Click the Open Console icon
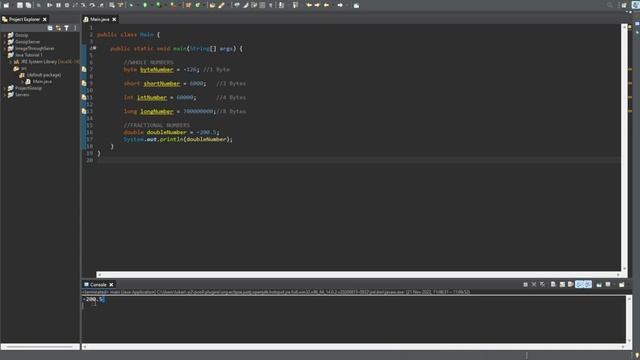The height and width of the screenshot is (360, 640). point(622,284)
